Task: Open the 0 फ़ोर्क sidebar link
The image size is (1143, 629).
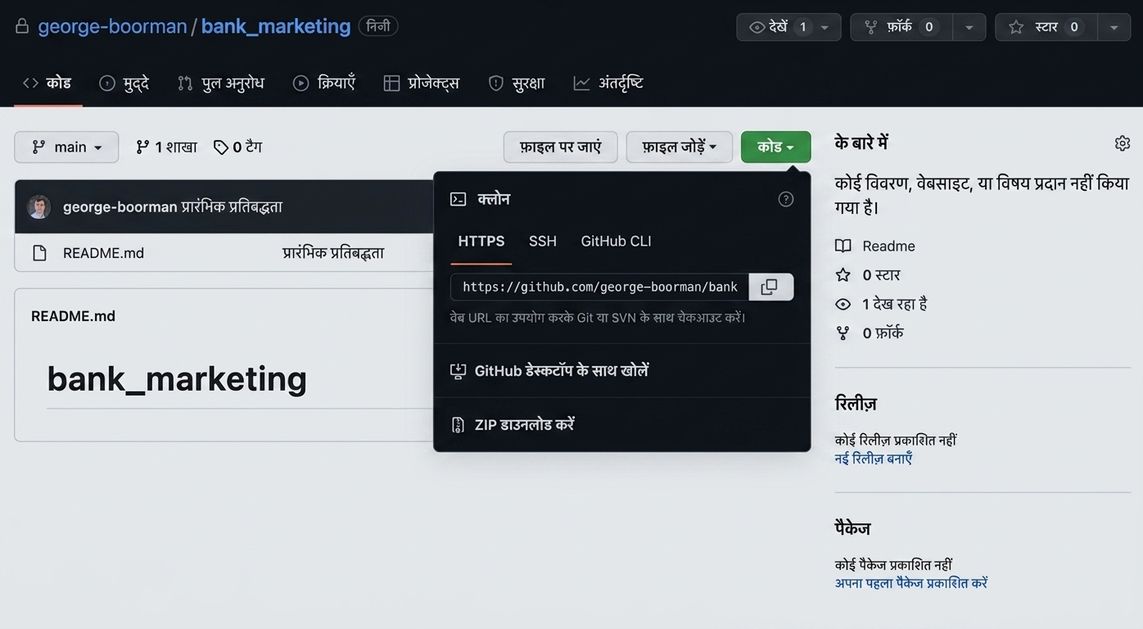Action: point(883,333)
